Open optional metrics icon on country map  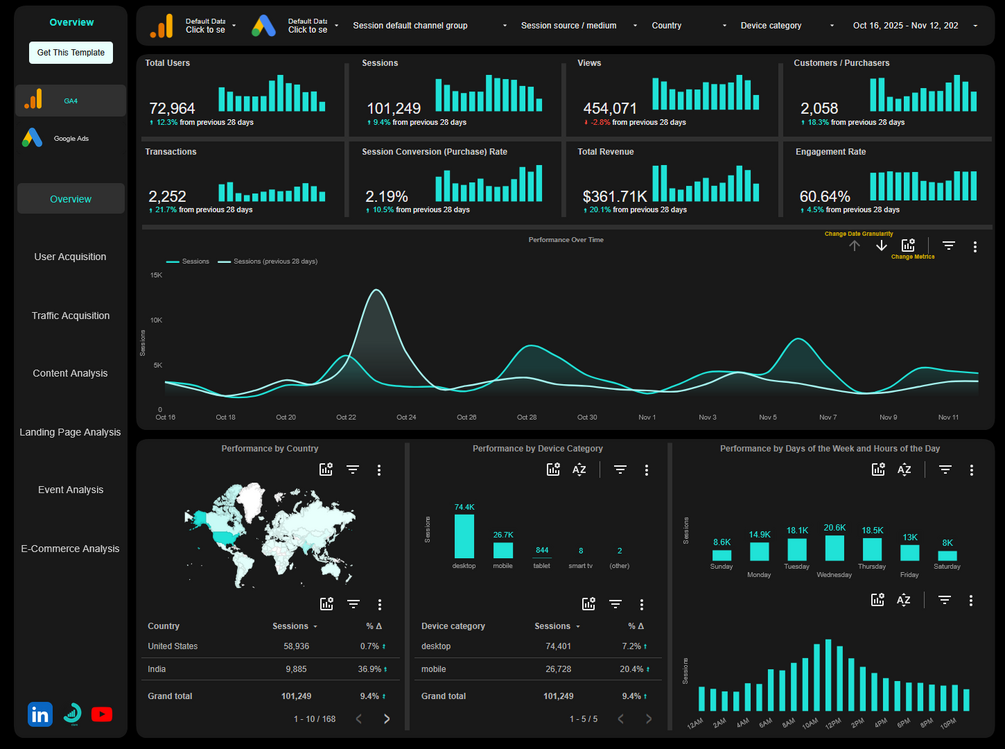click(326, 470)
